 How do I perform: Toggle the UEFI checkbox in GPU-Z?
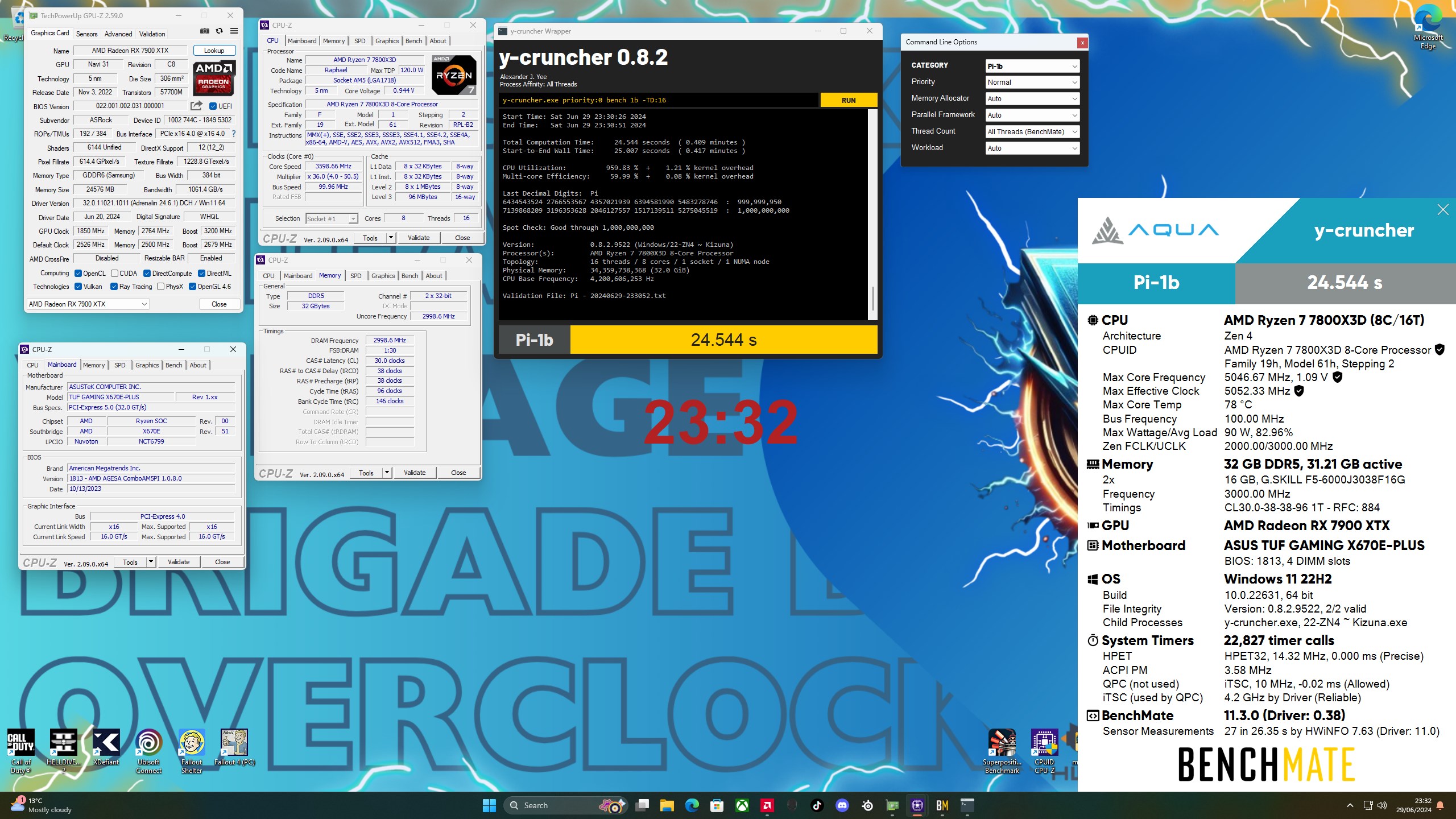(213, 106)
